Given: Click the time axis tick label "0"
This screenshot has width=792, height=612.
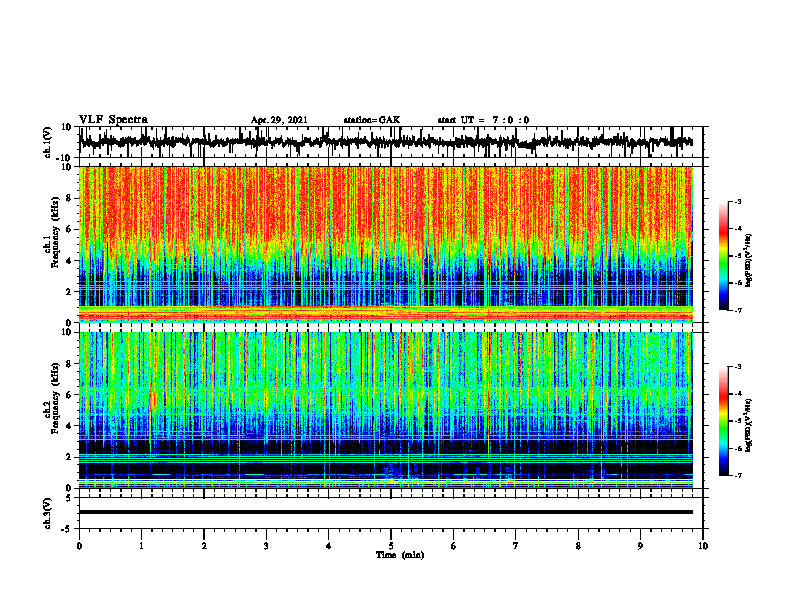Looking at the screenshot, I should tap(79, 546).
